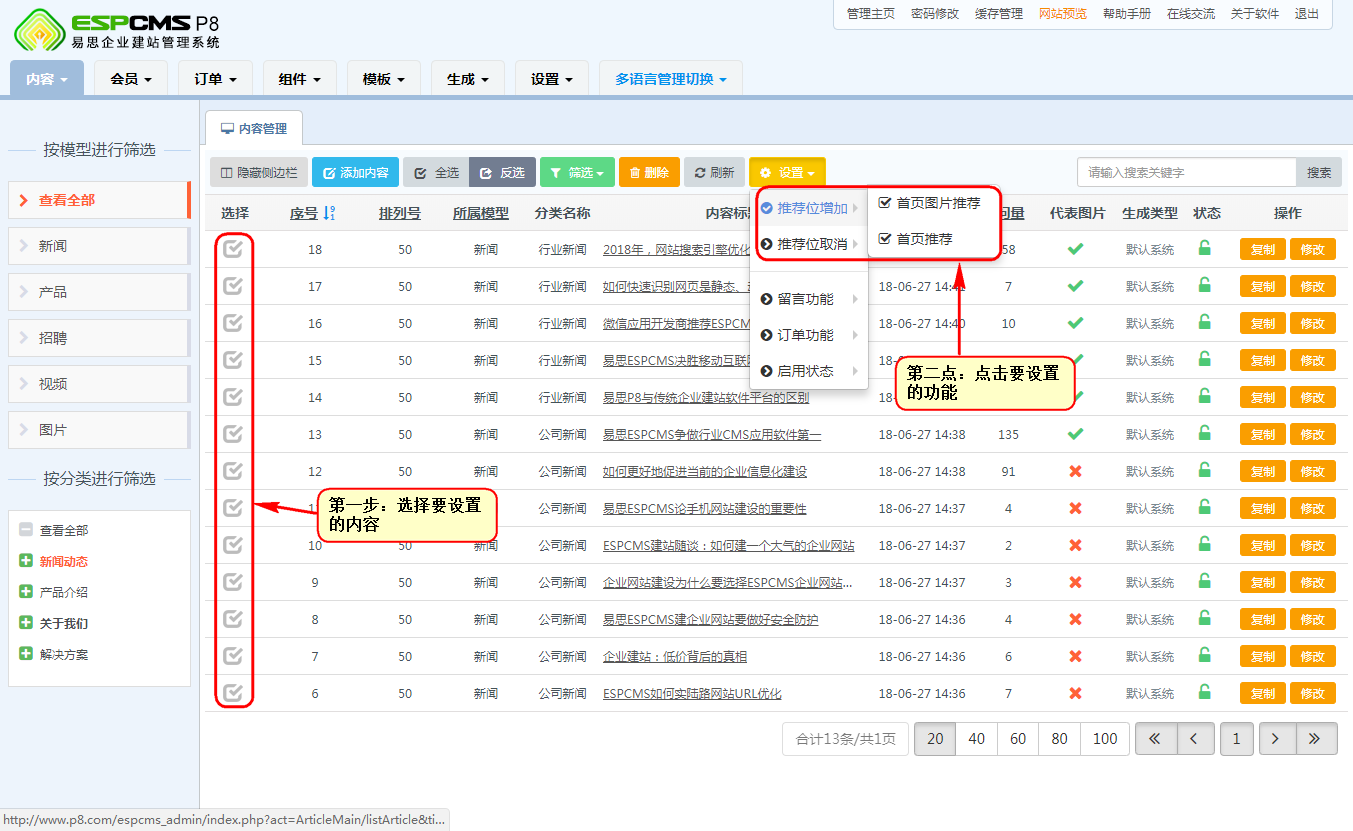1353x831 pixels.
Task: Go to next page arrow
Action: coord(1275,739)
